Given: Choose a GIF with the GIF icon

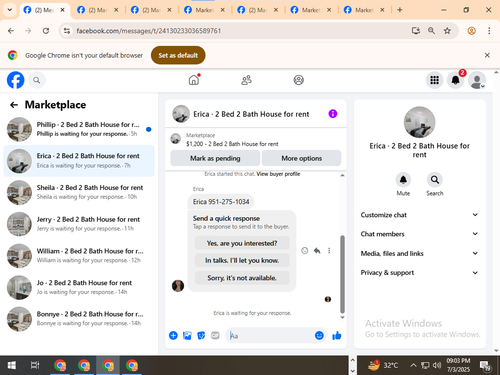Looking at the screenshot, I should 215,335.
